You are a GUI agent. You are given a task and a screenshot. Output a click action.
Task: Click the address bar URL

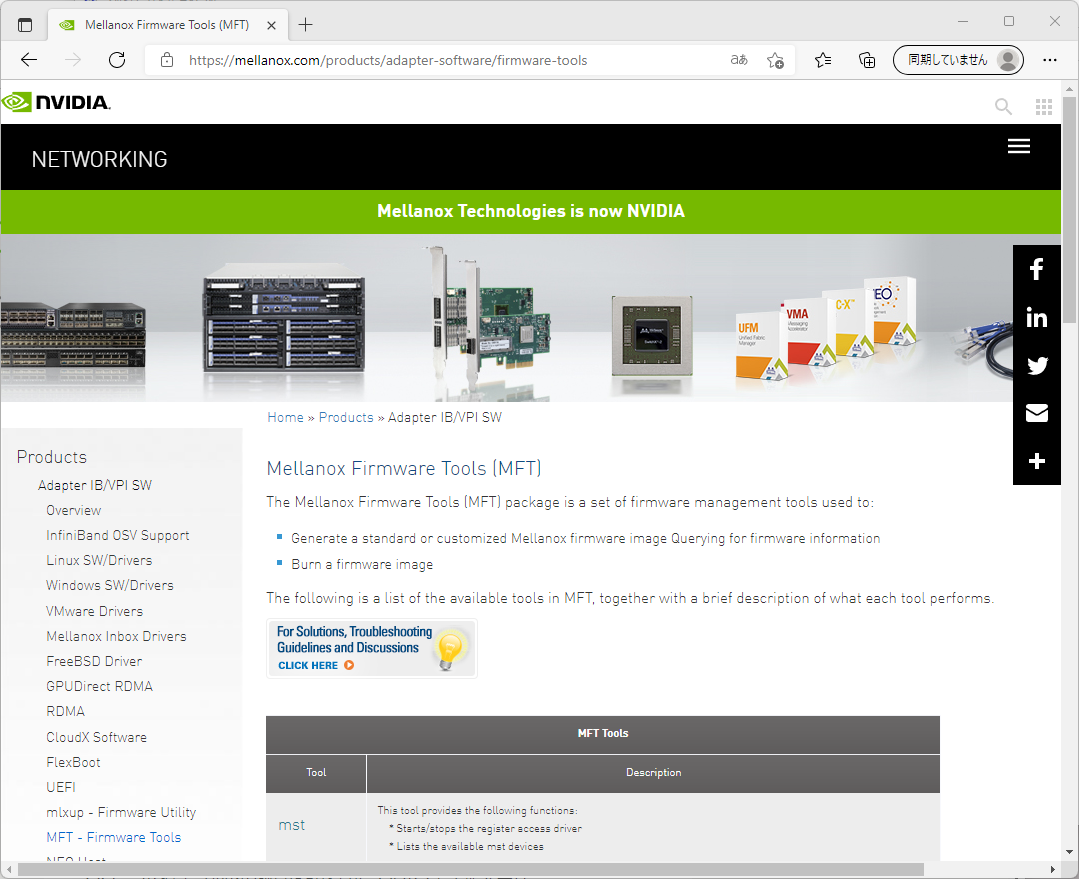click(x=388, y=61)
